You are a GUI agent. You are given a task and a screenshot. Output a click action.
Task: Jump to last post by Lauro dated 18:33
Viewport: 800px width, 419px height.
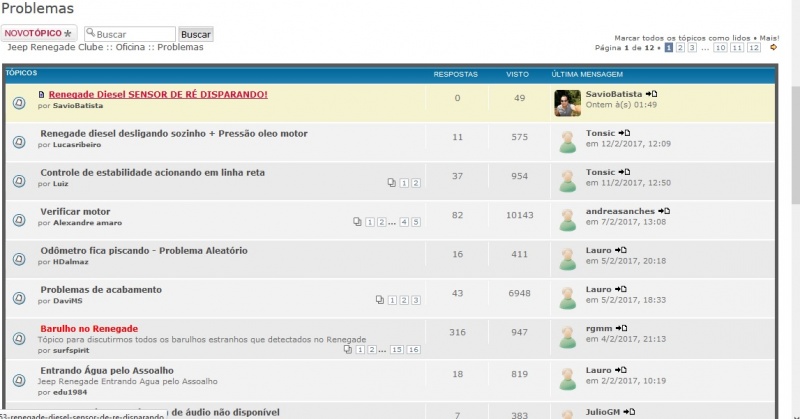coord(621,289)
